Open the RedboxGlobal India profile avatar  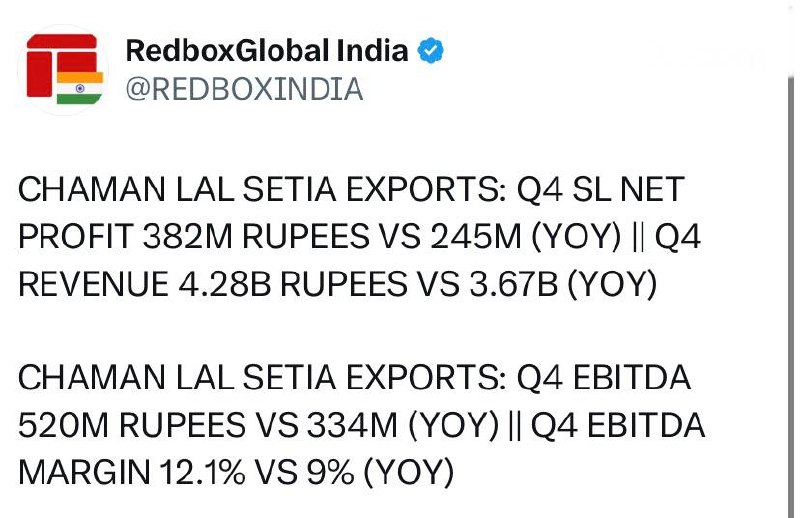63,70
